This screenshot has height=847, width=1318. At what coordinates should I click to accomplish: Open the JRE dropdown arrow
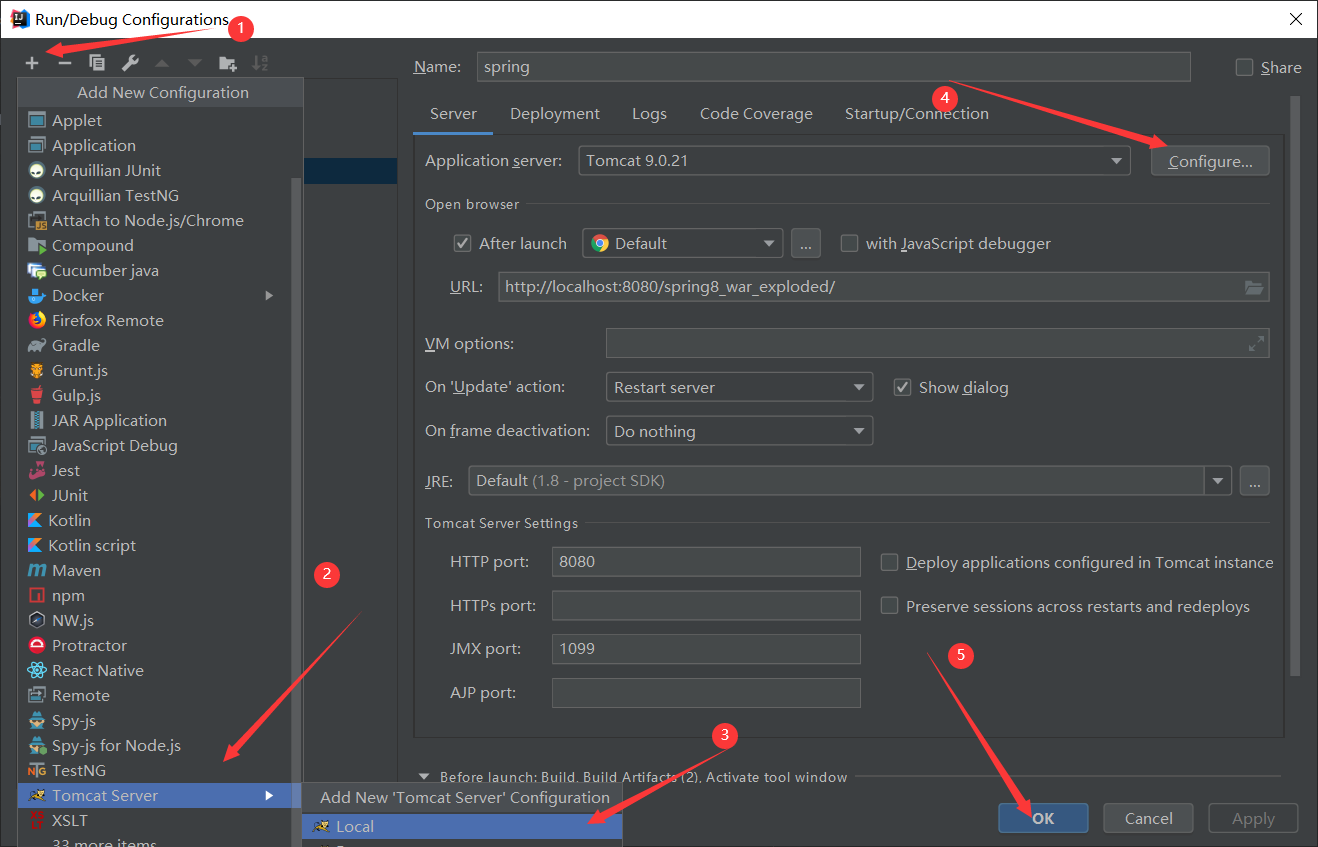pyautogui.click(x=1217, y=481)
